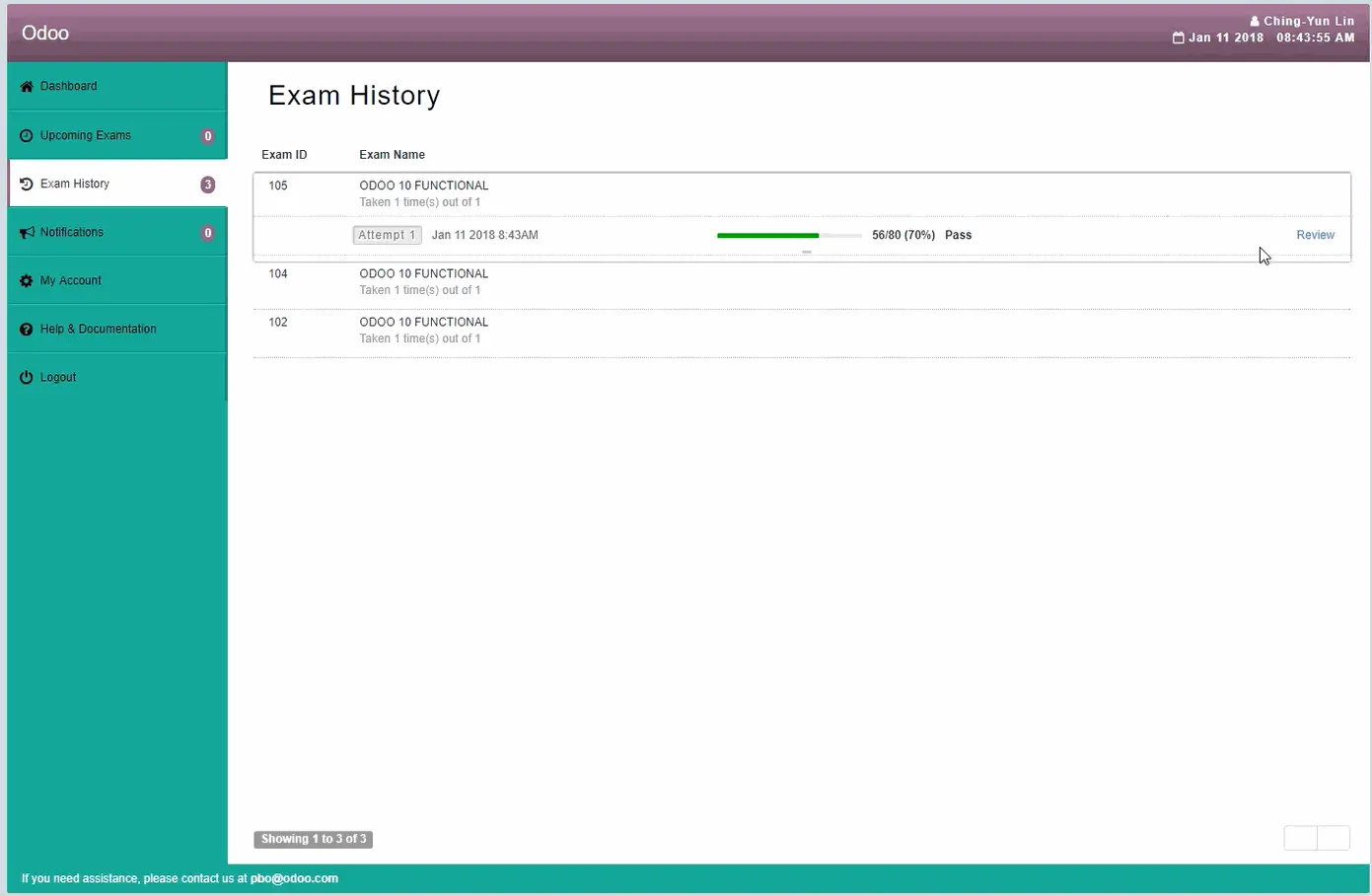Viewport: 1372px width, 896px height.
Task: Click the Pass result text
Action: (x=958, y=235)
